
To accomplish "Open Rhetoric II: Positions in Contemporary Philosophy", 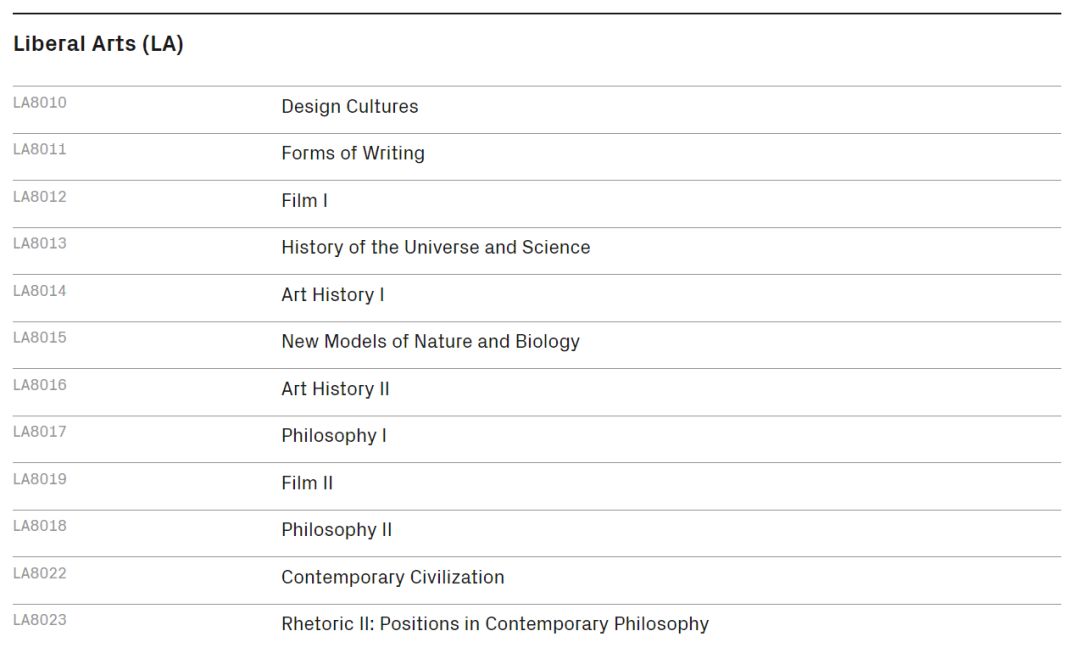I will 495,624.
